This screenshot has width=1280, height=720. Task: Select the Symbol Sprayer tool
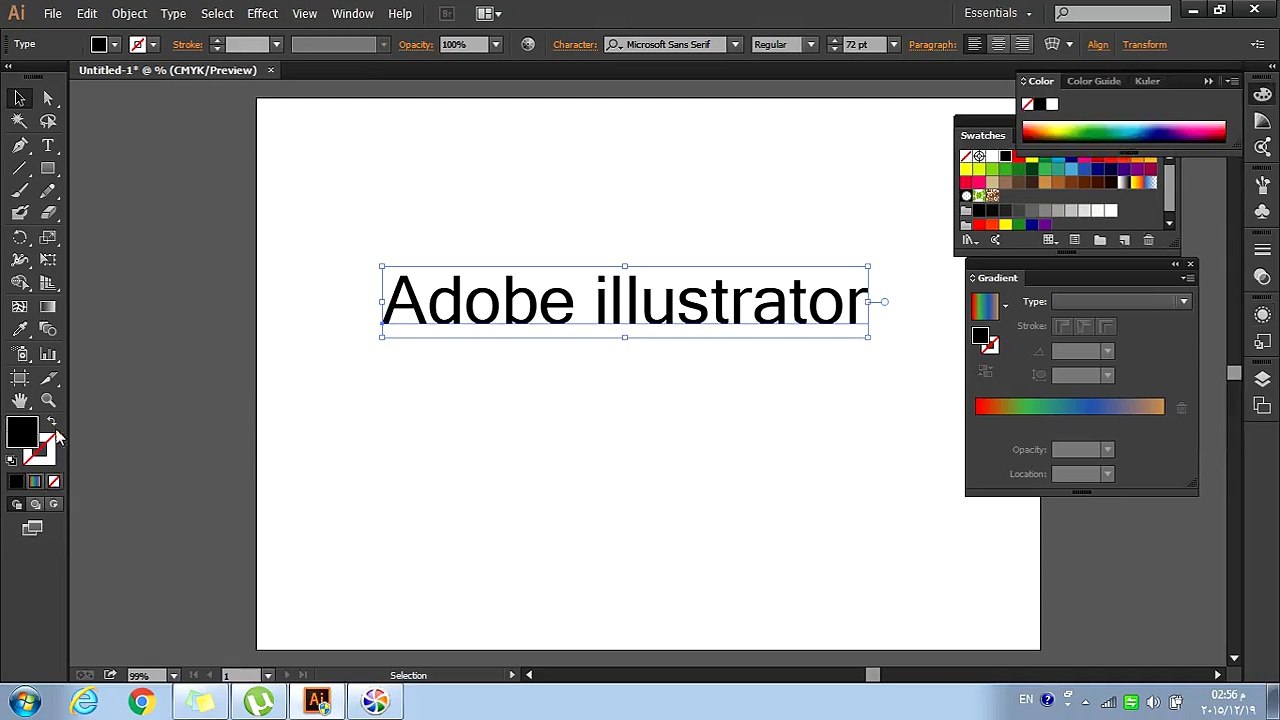(x=19, y=354)
